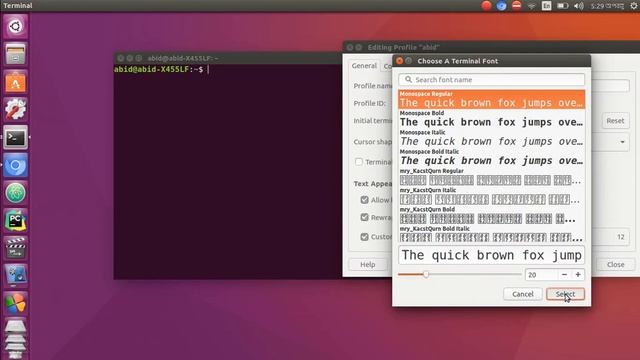Click in the Search font name field
Image resolution: width=640 pixels, height=360 pixels.
click(x=491, y=80)
